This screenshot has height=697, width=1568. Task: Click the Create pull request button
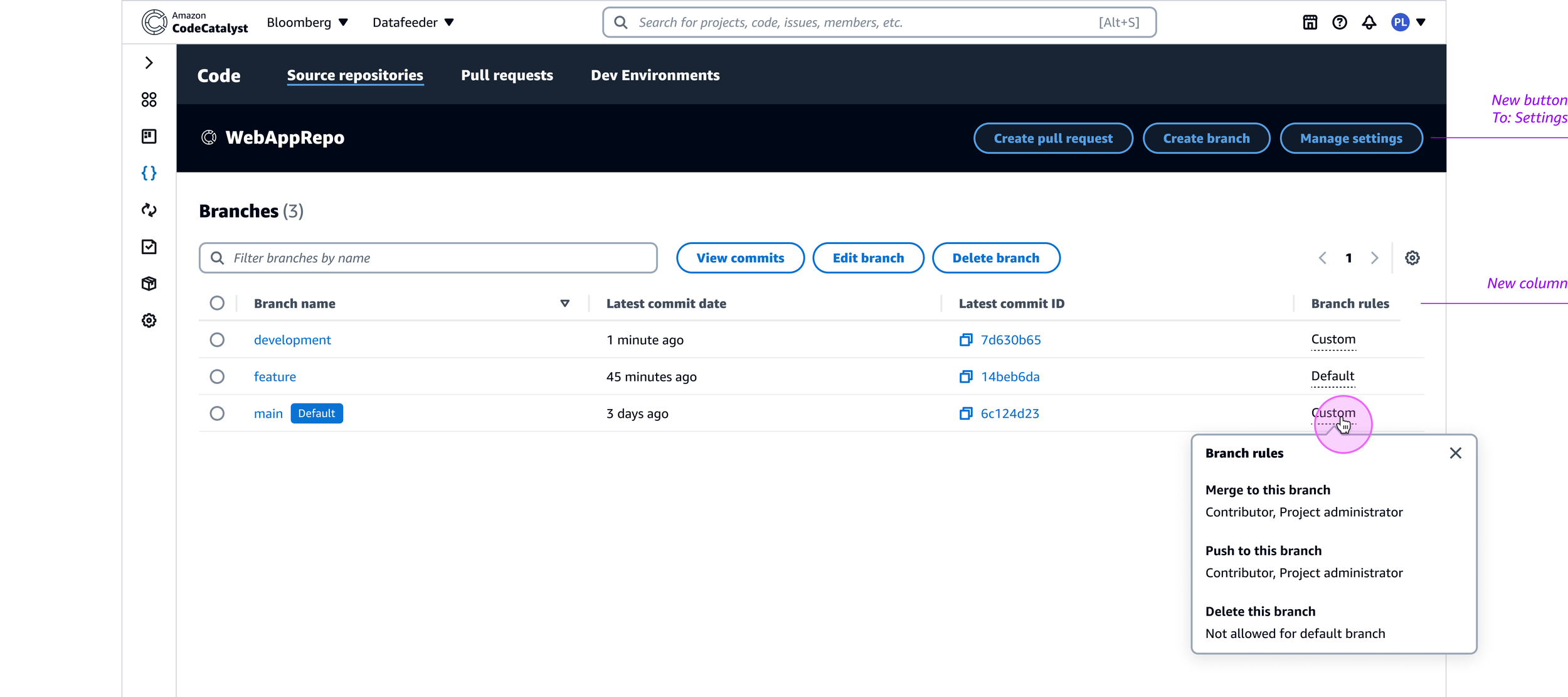[x=1052, y=139]
